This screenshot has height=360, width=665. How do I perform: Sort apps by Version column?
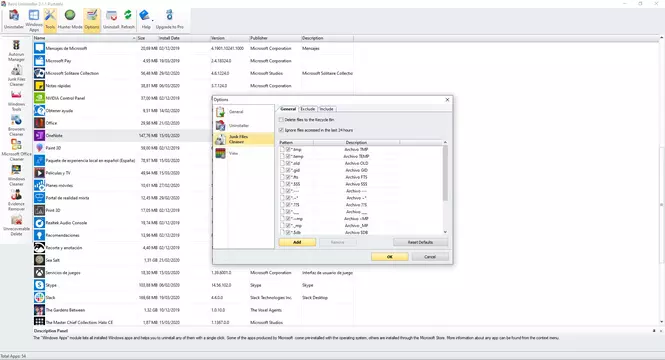(x=229, y=38)
